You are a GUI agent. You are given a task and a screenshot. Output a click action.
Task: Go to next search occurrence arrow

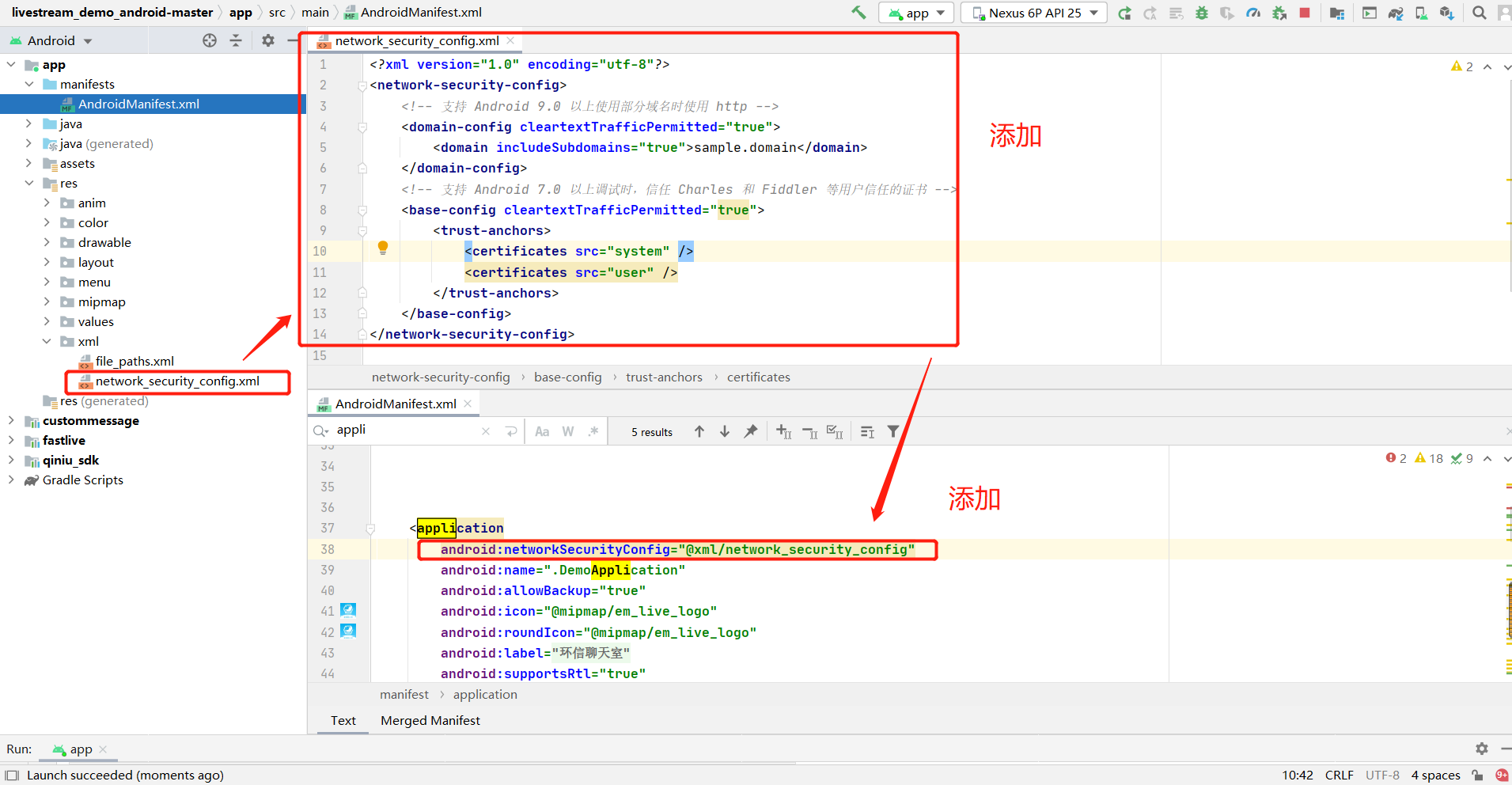725,431
